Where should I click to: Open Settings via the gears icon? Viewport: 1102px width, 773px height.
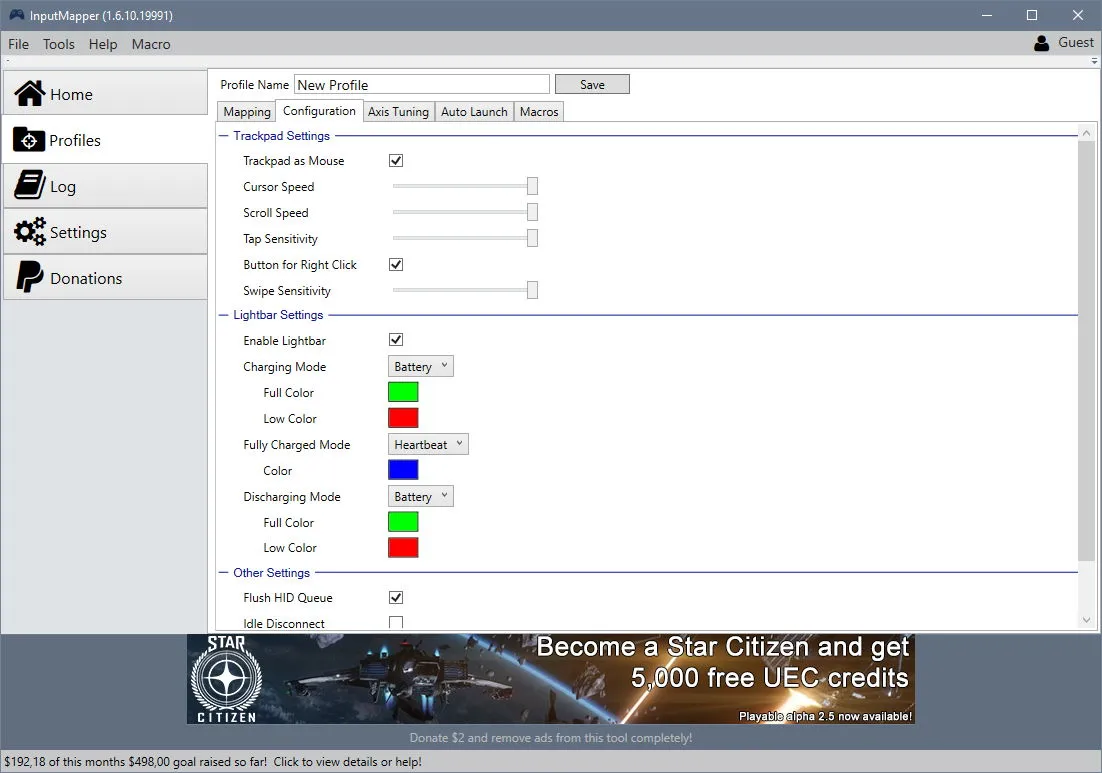point(30,232)
